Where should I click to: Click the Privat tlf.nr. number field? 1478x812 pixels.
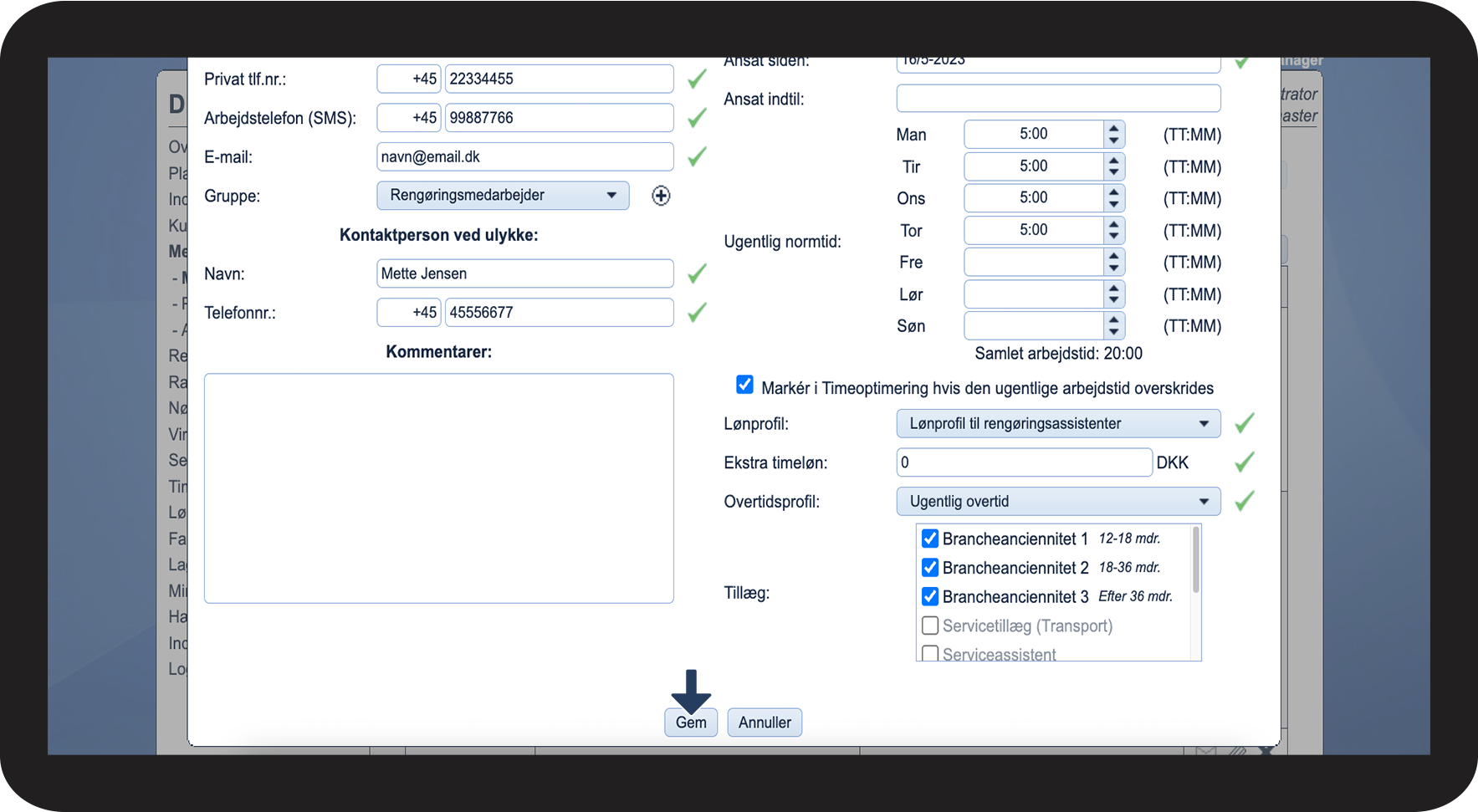click(x=559, y=79)
